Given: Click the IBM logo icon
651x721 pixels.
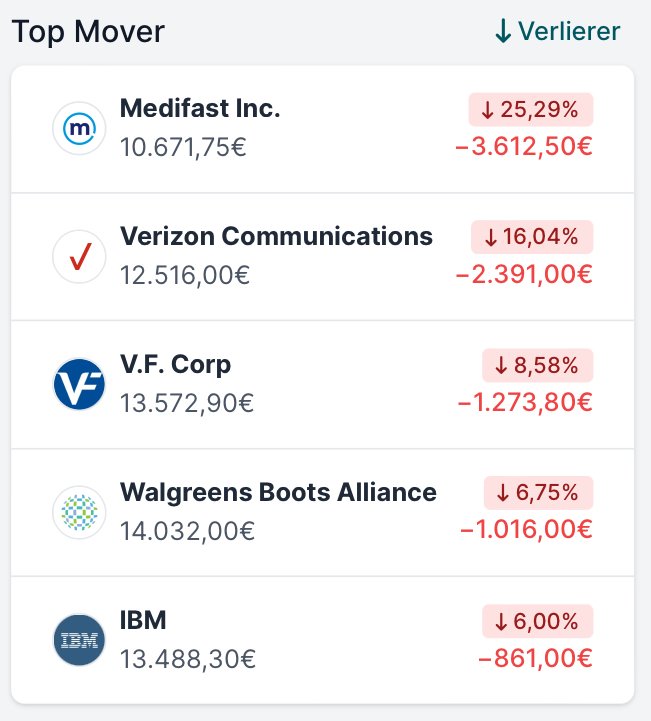Looking at the screenshot, I should click(79, 641).
